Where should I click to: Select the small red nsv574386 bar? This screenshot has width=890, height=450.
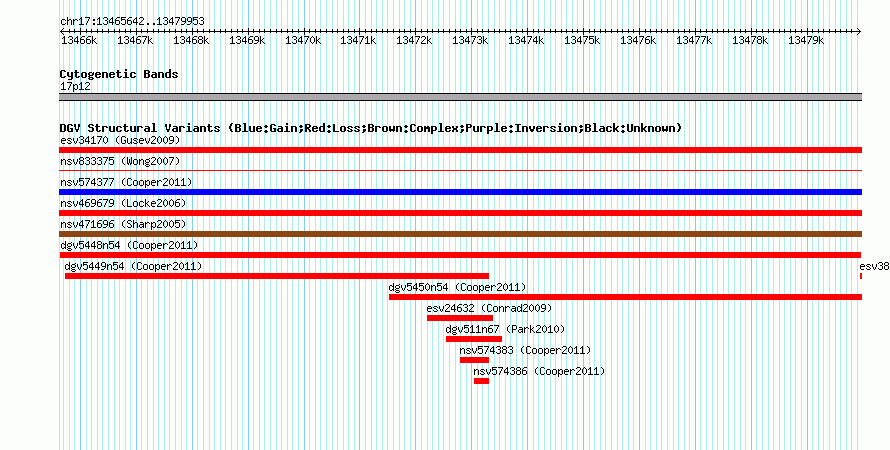(x=481, y=381)
